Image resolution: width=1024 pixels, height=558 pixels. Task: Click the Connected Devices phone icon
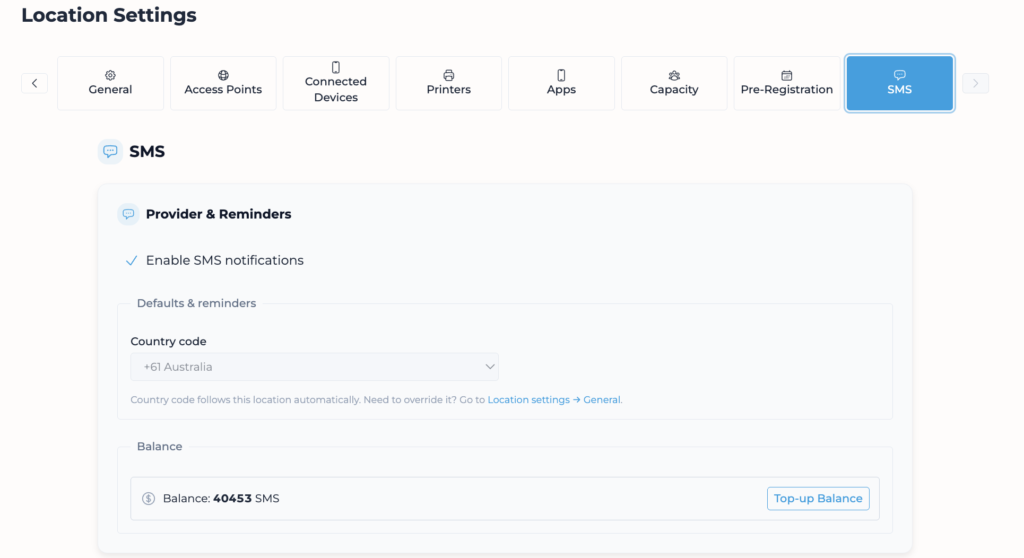click(x=336, y=67)
